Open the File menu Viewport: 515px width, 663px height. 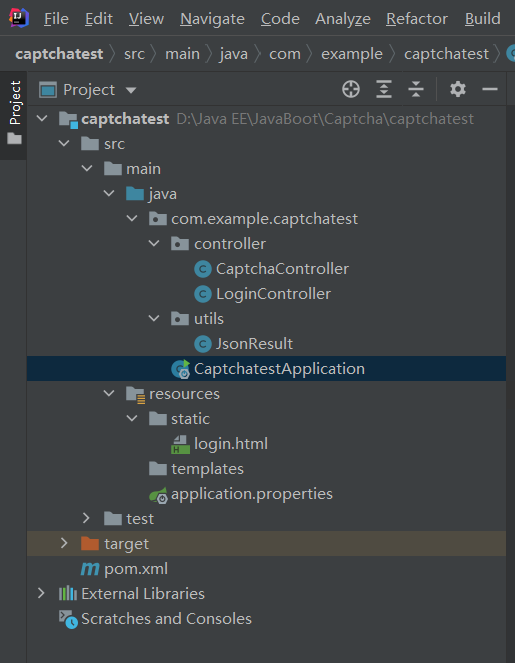(x=56, y=19)
